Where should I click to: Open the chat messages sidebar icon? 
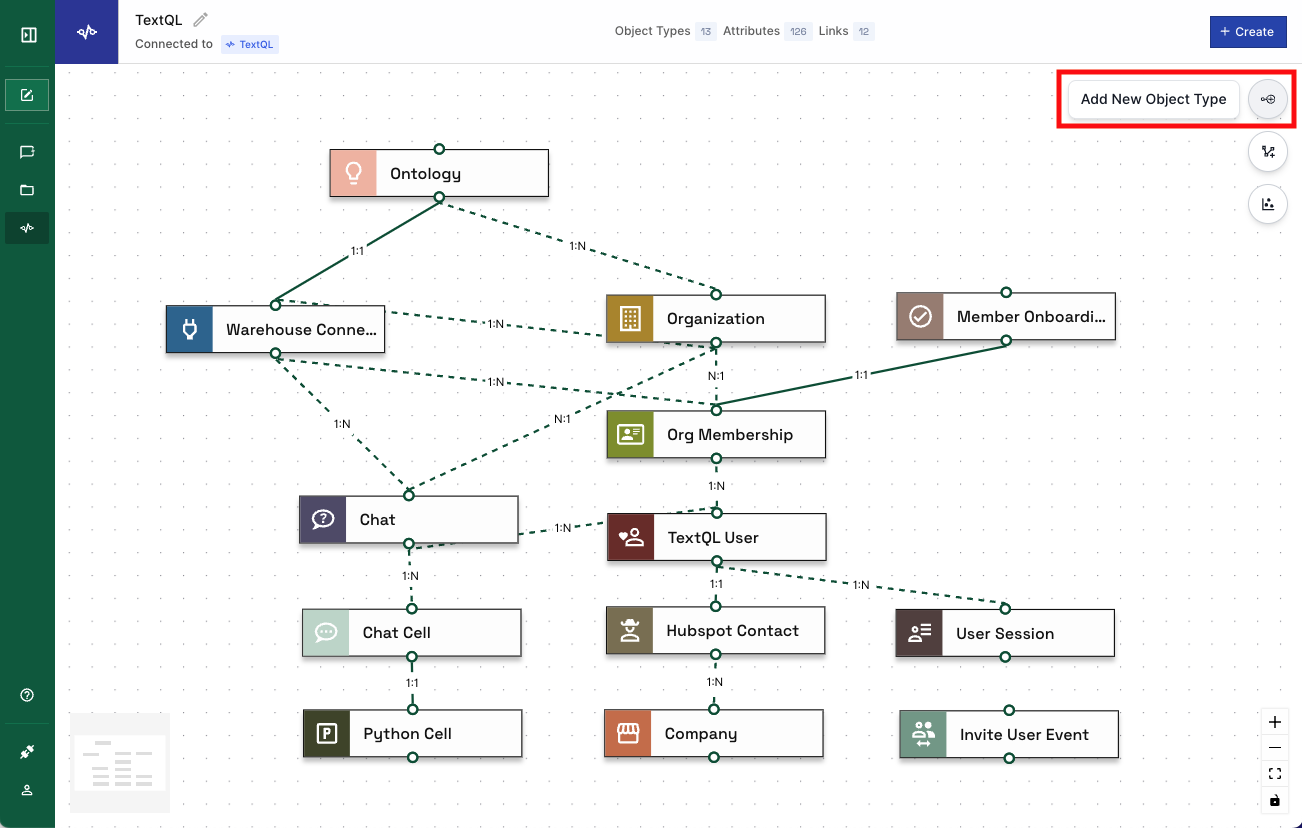point(27,152)
